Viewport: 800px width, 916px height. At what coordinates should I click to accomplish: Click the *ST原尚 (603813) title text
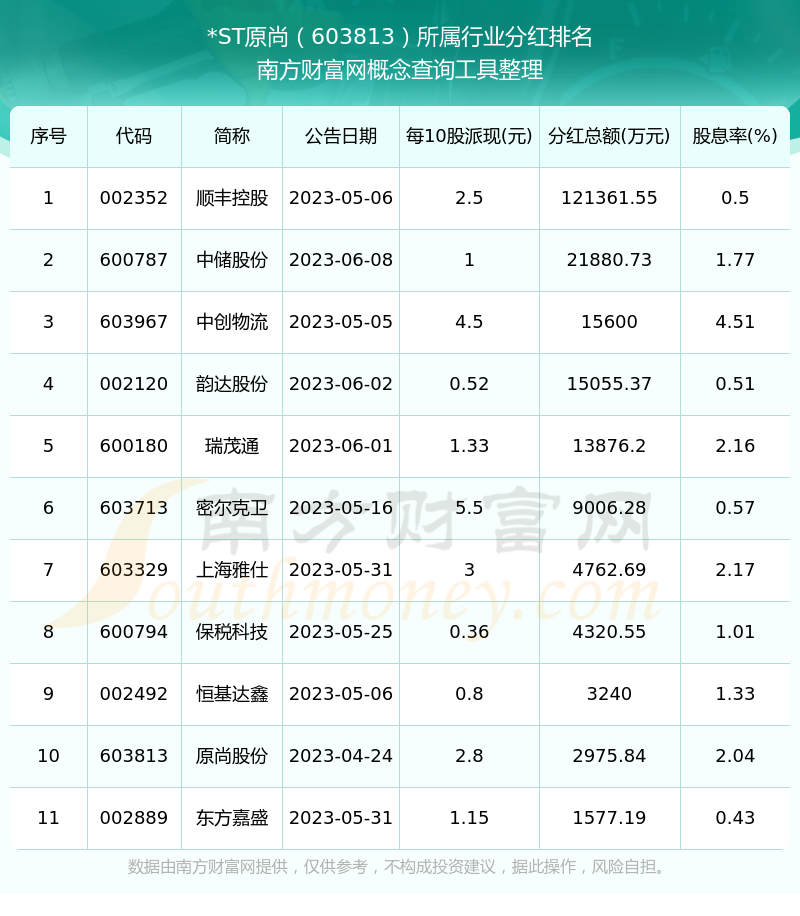pos(400,33)
